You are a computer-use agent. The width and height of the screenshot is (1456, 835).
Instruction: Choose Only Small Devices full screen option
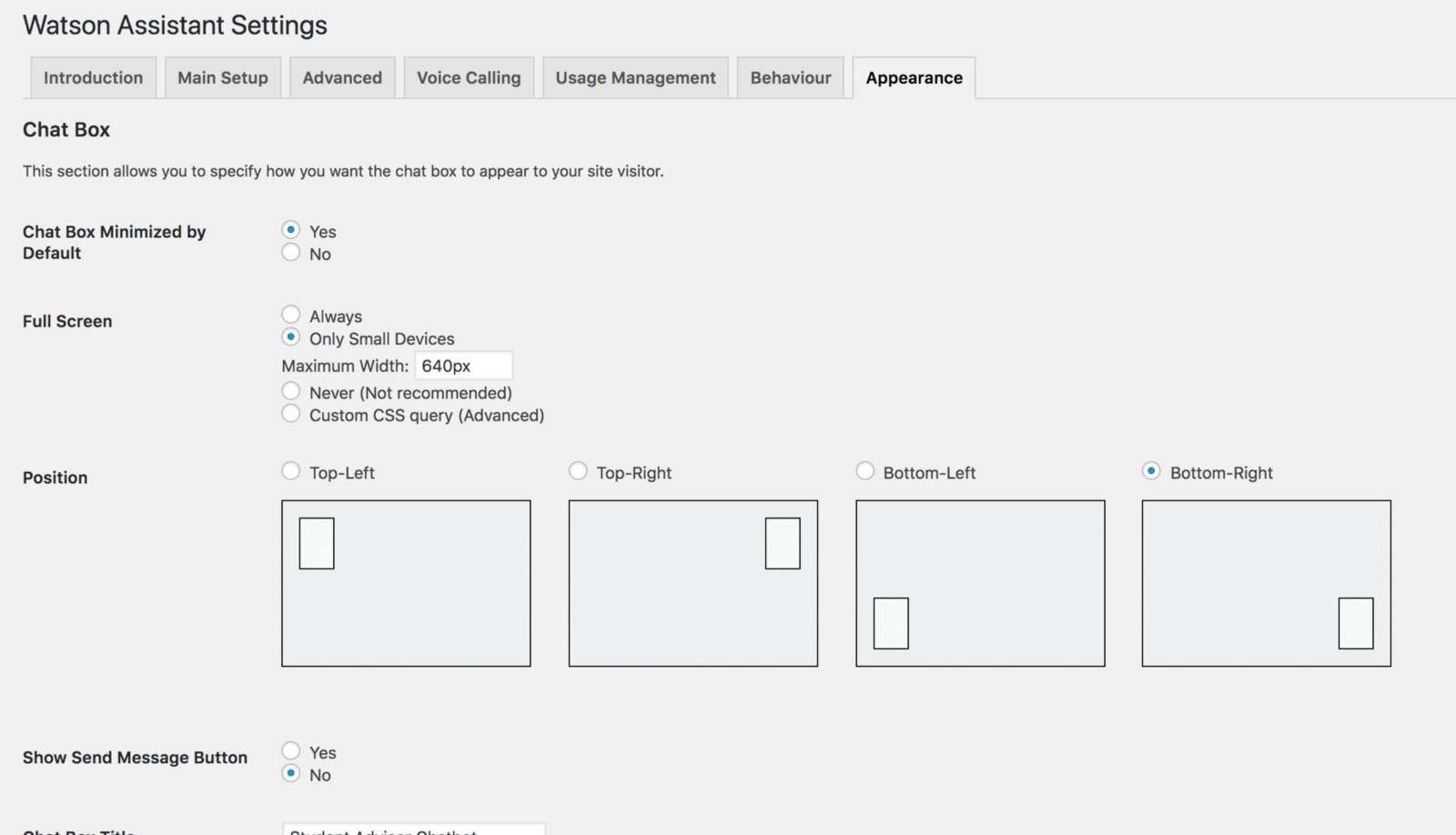click(x=290, y=336)
